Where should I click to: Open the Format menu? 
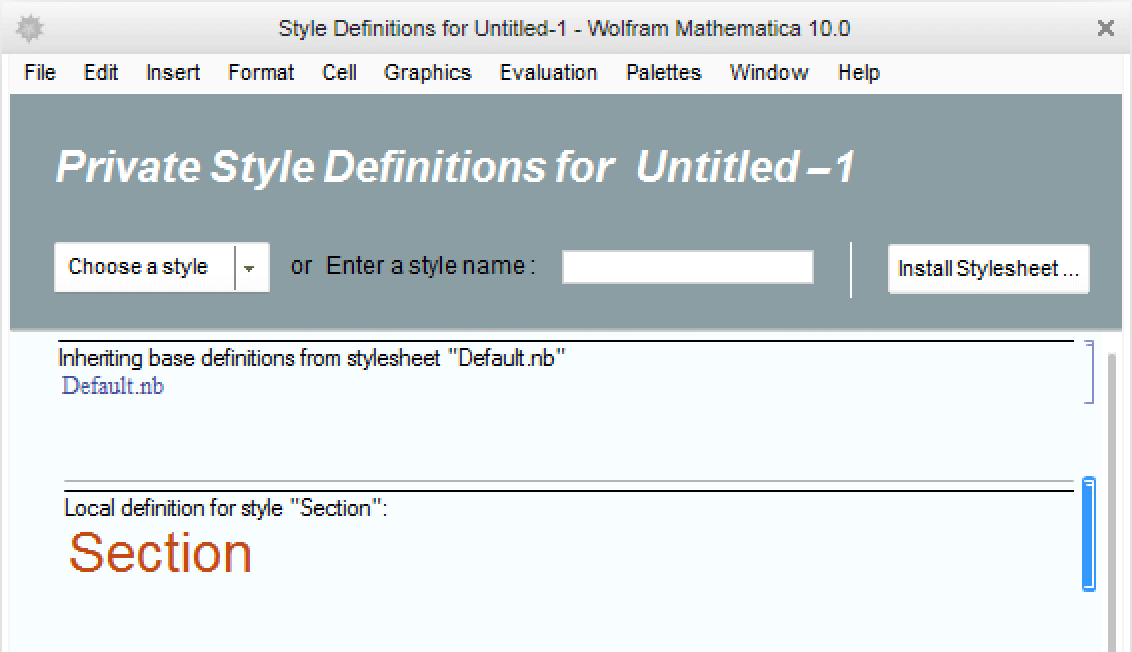coord(261,73)
